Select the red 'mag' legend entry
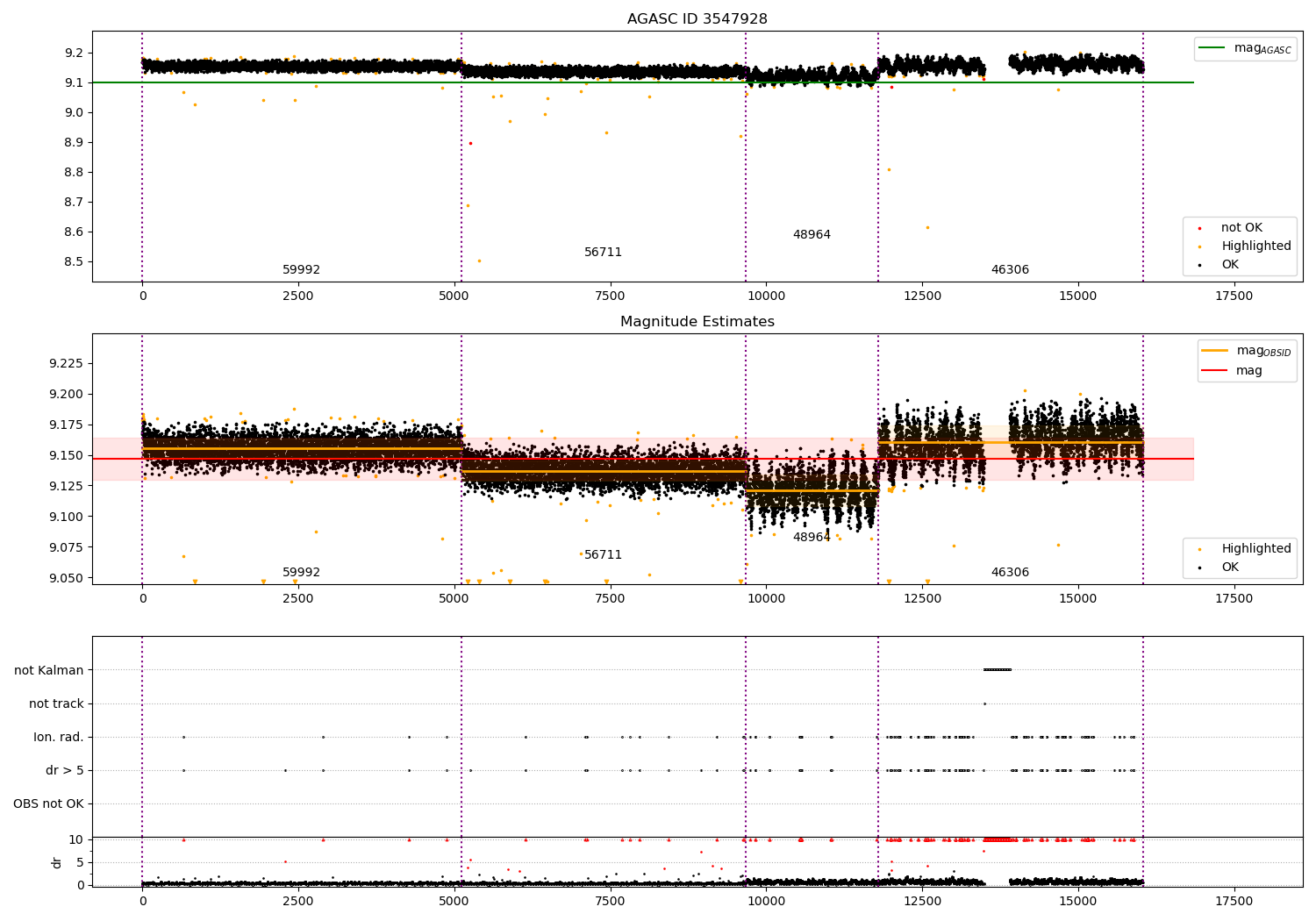Screen dimensions: 1316x921 tap(1232, 371)
